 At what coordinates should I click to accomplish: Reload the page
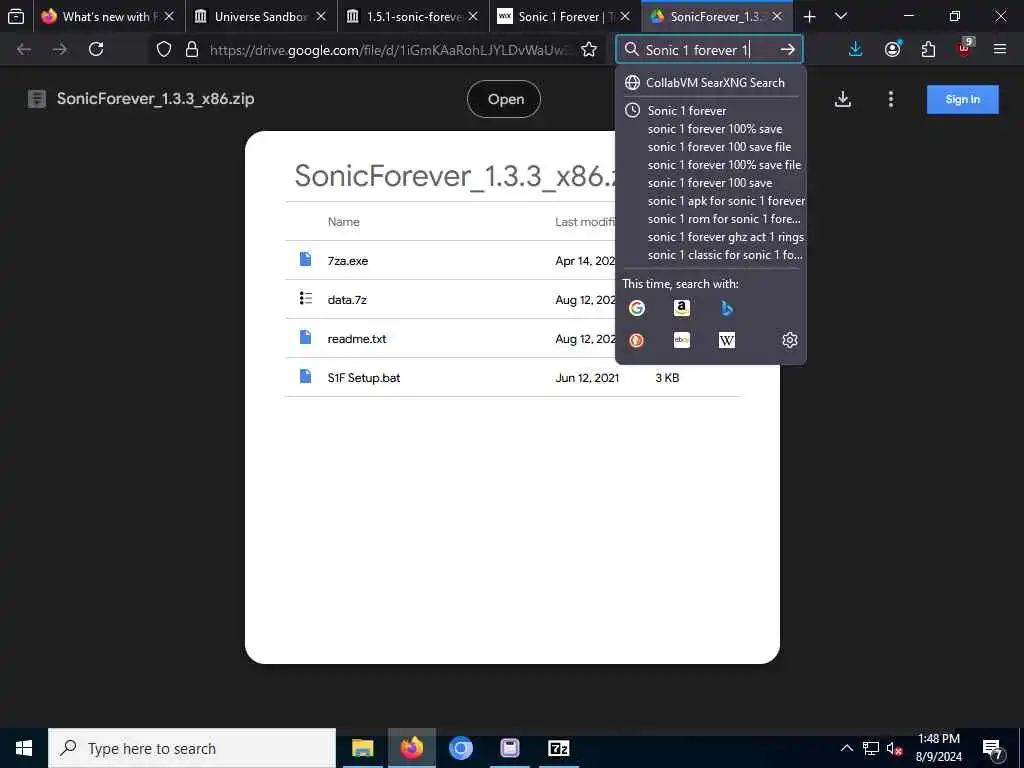point(96,49)
